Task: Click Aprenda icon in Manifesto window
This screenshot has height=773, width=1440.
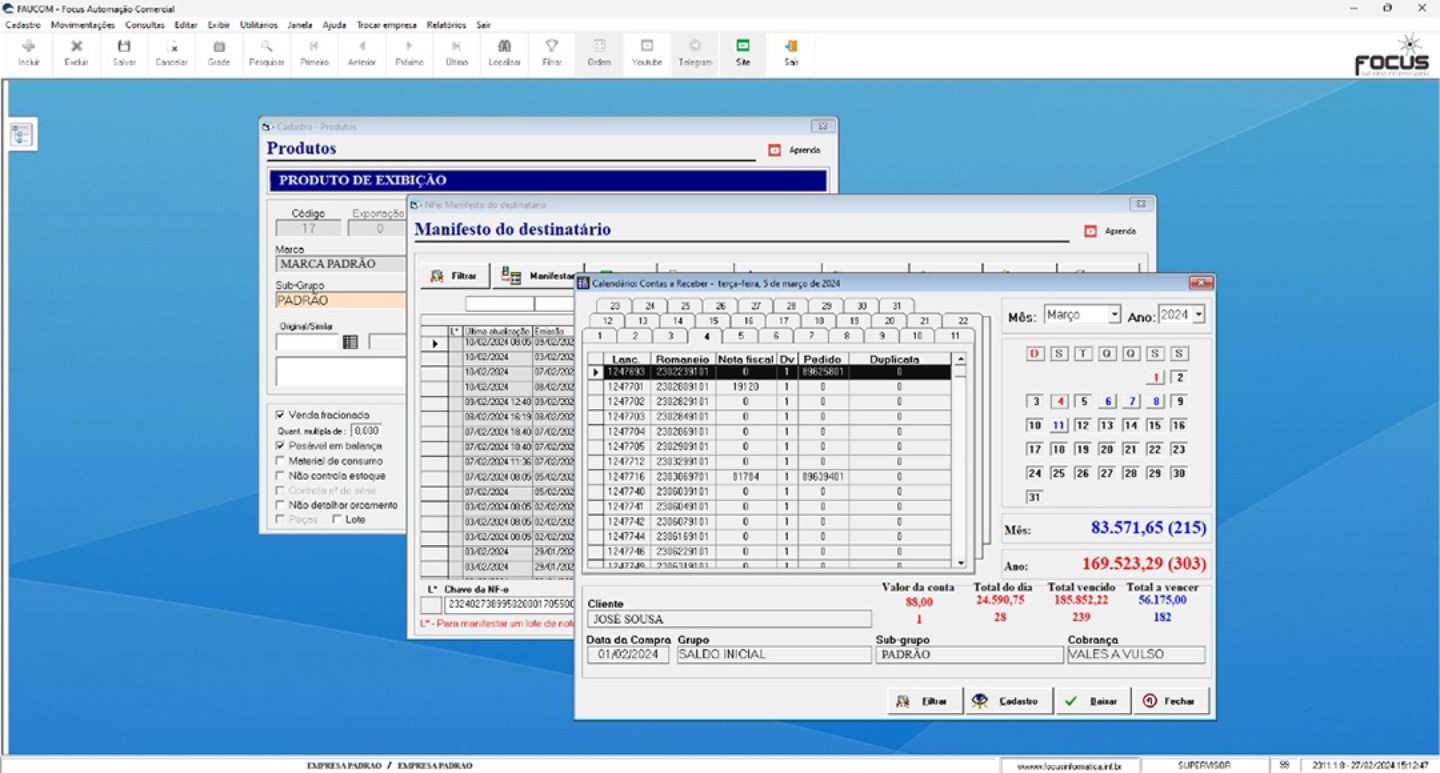Action: 1091,231
